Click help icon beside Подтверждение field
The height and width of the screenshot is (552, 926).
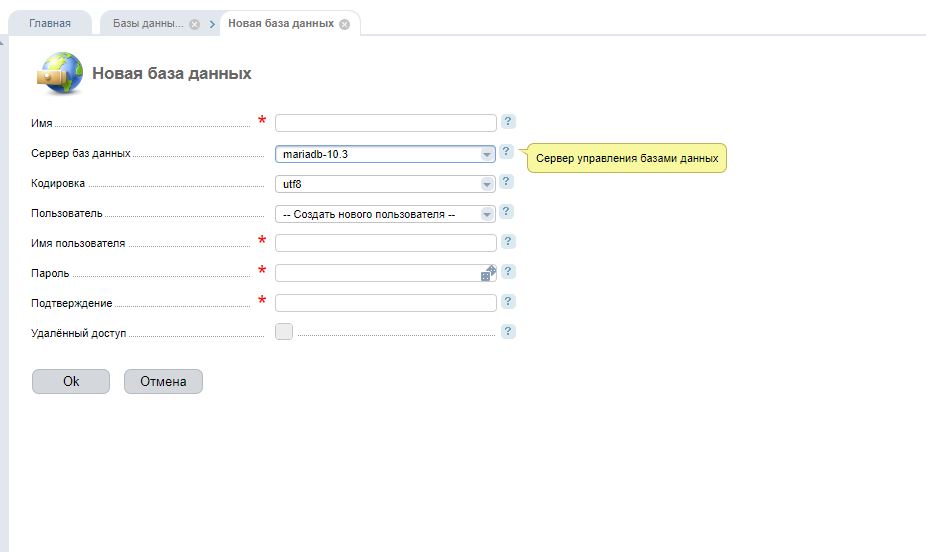point(508,302)
